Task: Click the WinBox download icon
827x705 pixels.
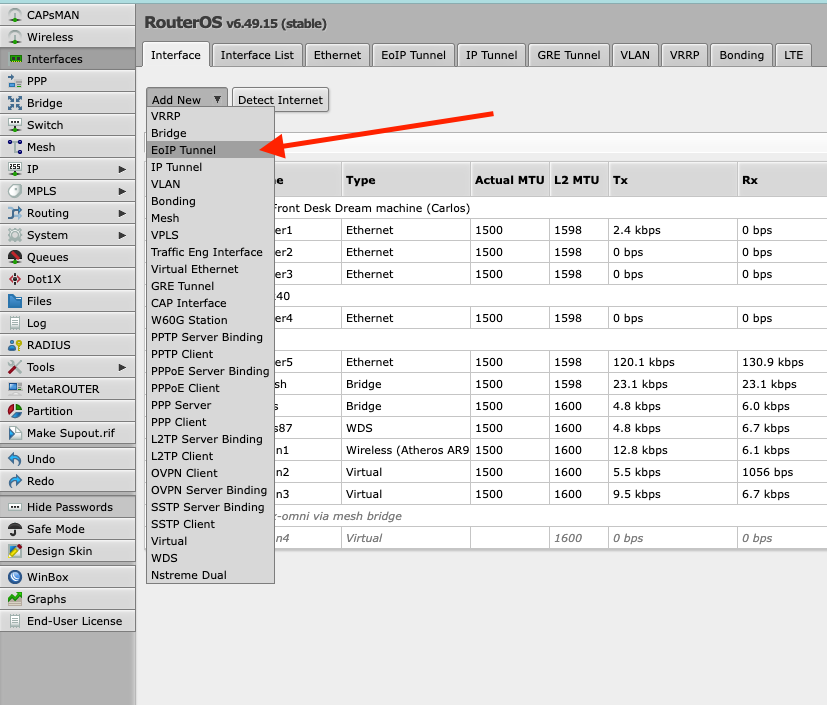Action: [15, 577]
